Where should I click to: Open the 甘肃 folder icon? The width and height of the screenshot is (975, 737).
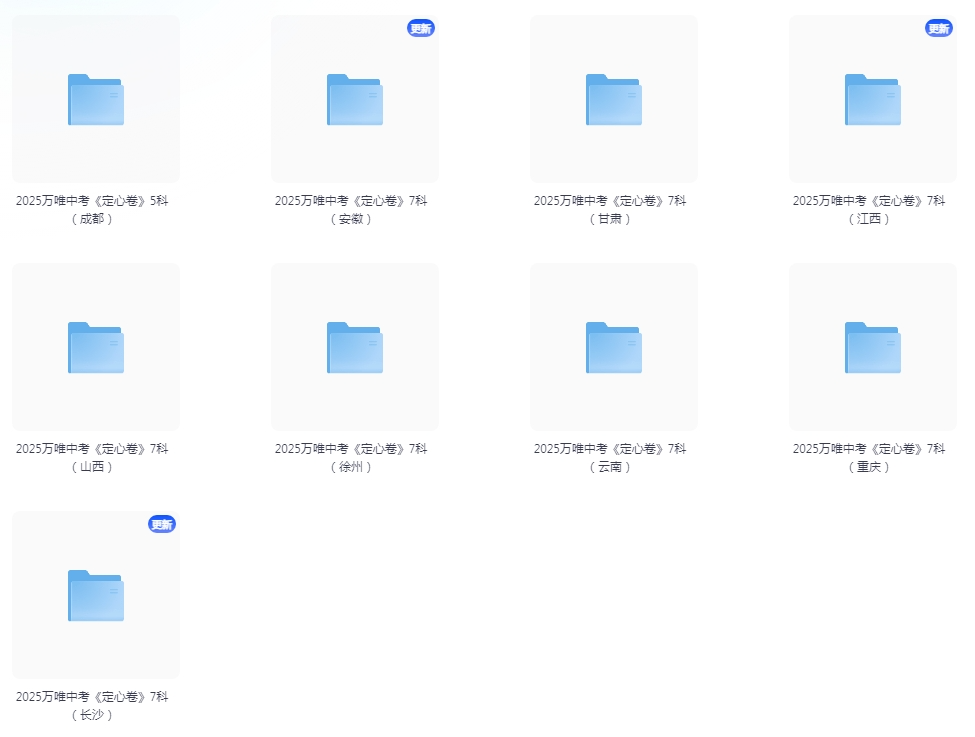click(x=614, y=100)
